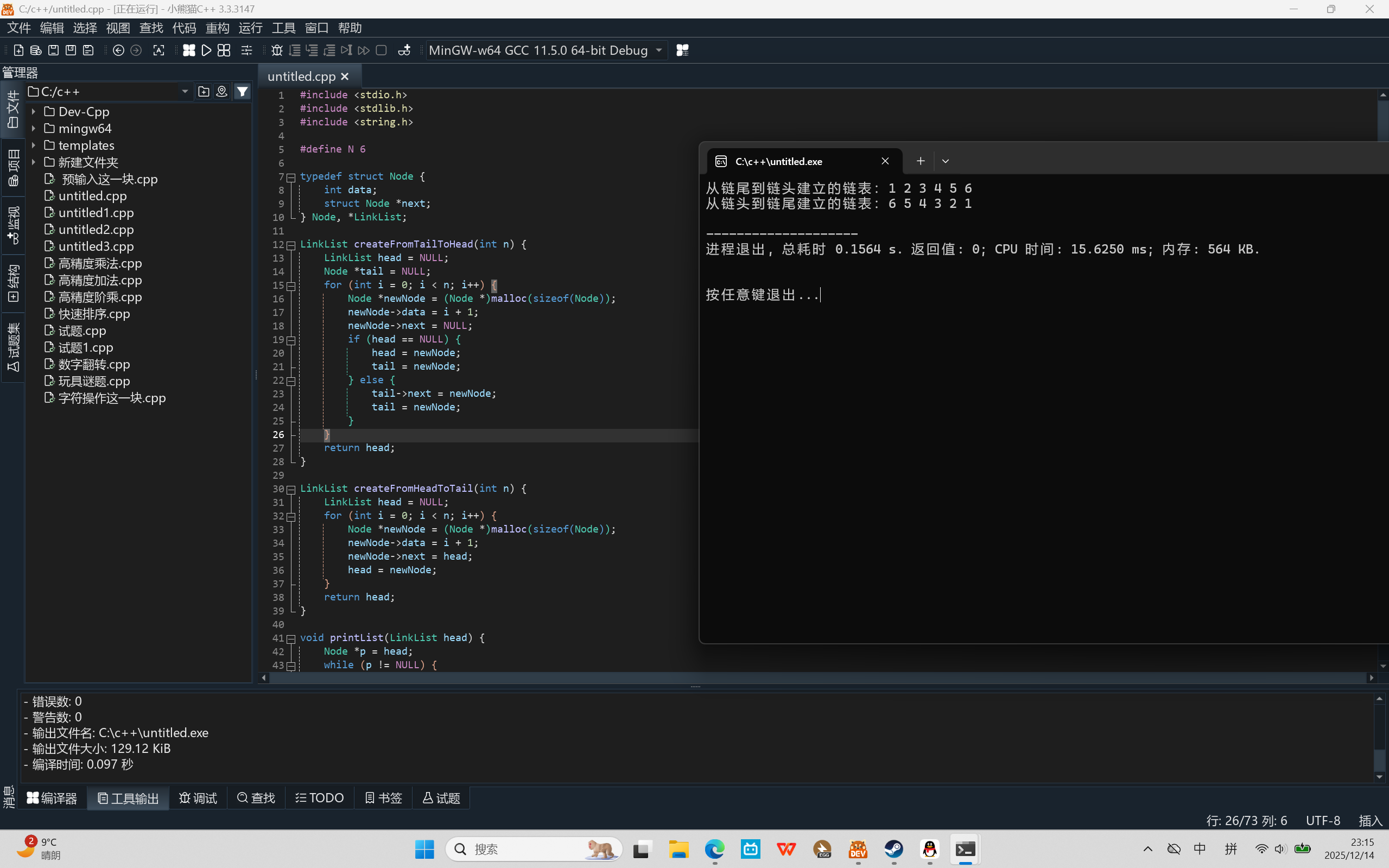Click the new file toolbar icon
The width and height of the screenshot is (1389, 868).
(x=18, y=50)
